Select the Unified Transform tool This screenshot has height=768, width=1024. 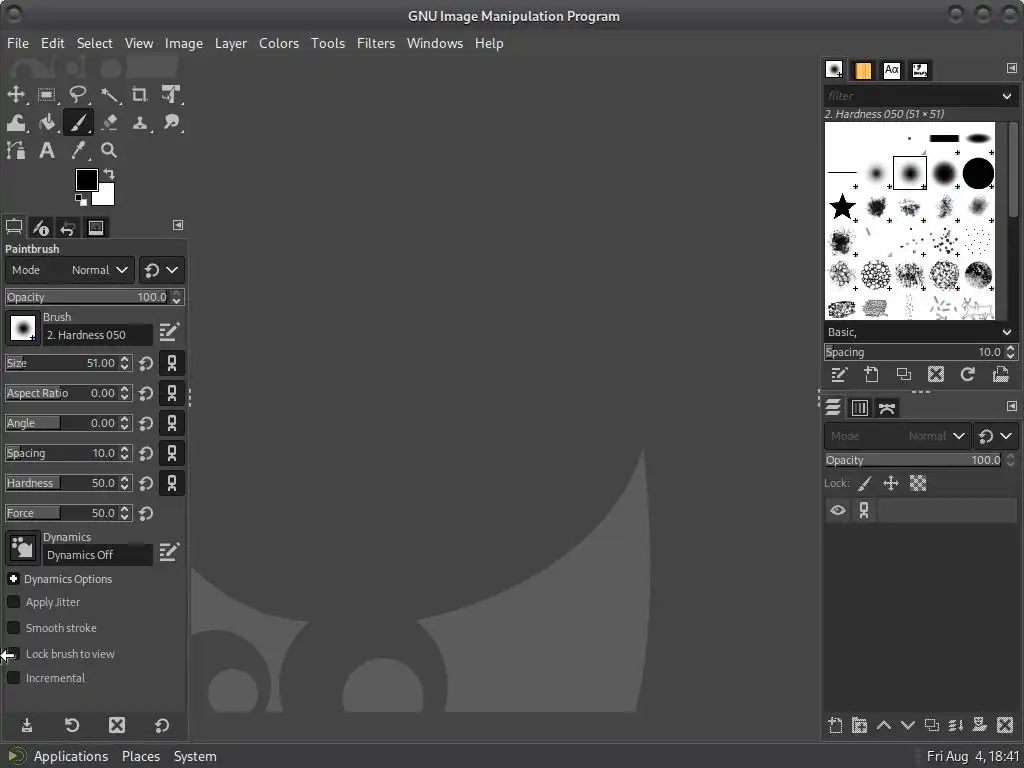click(x=171, y=94)
